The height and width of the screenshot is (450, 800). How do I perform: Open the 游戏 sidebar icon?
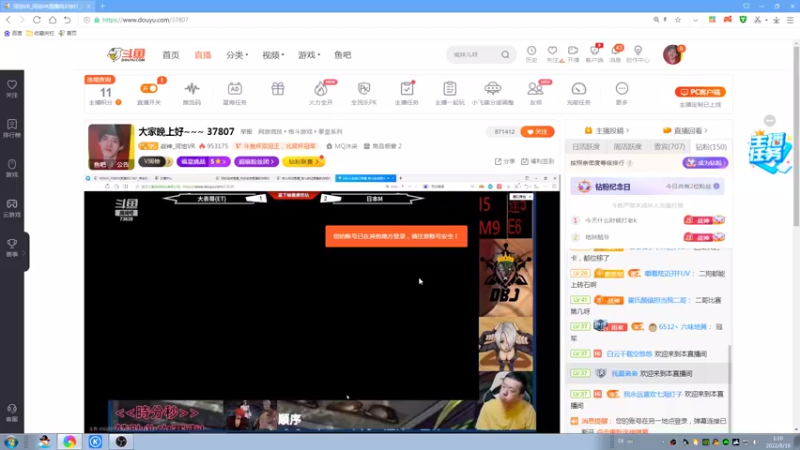tap(12, 168)
